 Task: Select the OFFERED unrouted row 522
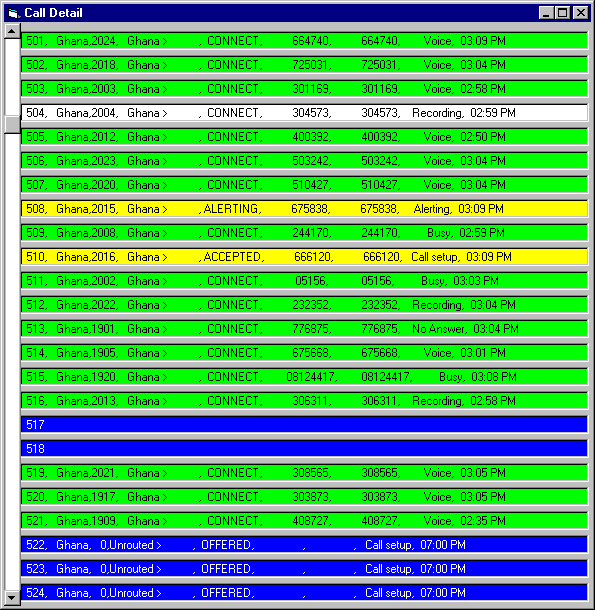point(304,545)
